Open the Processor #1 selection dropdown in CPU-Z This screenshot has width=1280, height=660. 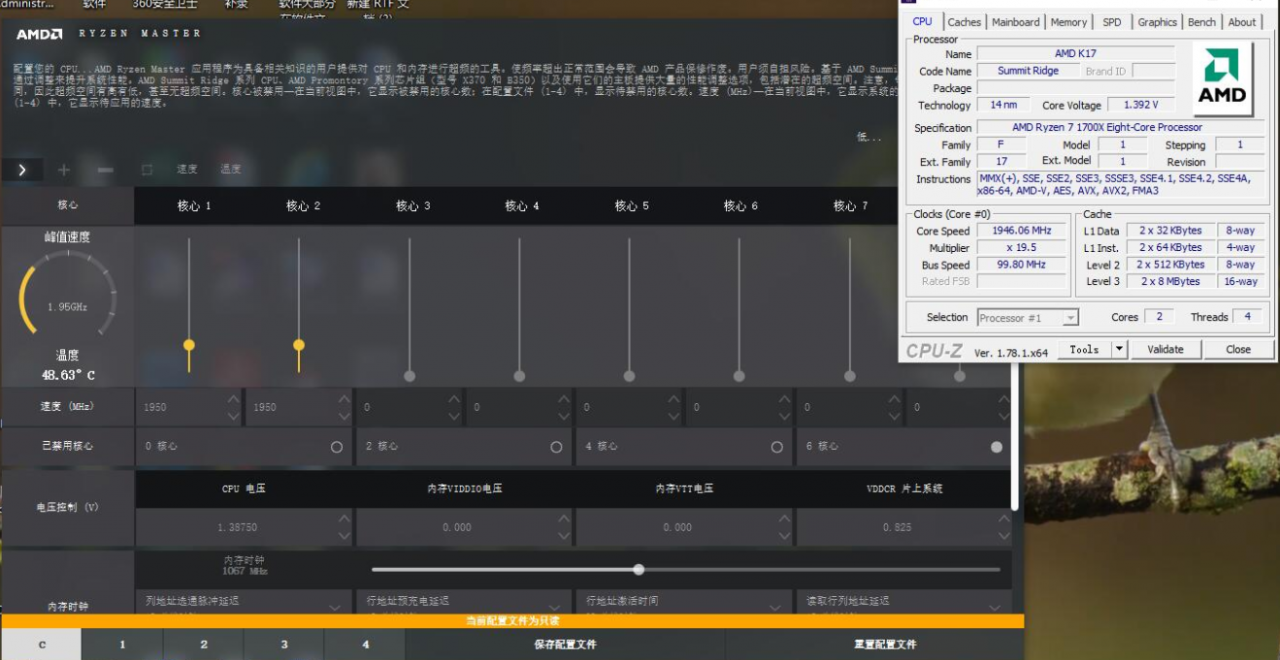[x=1027, y=317]
